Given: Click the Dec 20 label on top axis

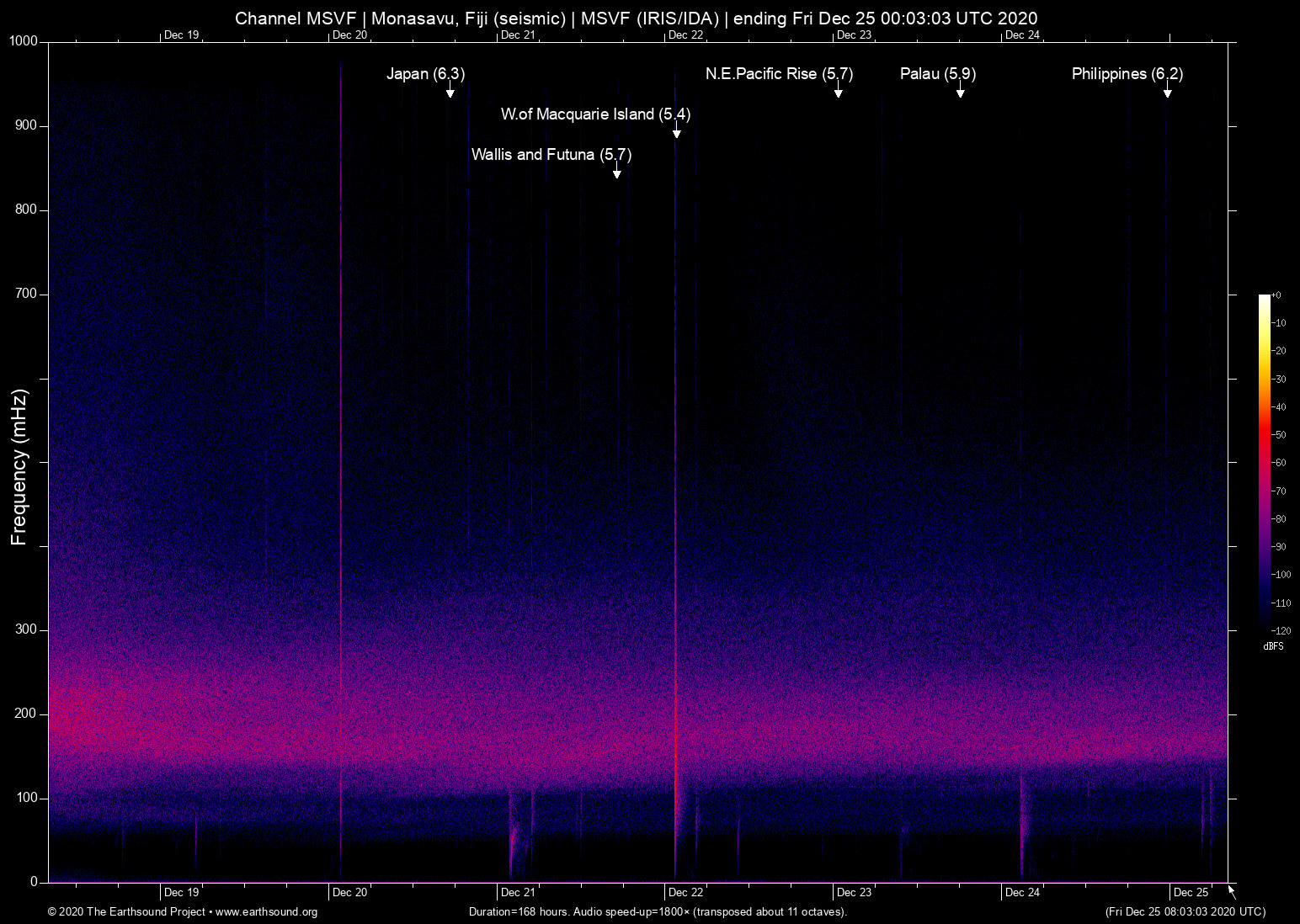Looking at the screenshot, I should tap(349, 35).
